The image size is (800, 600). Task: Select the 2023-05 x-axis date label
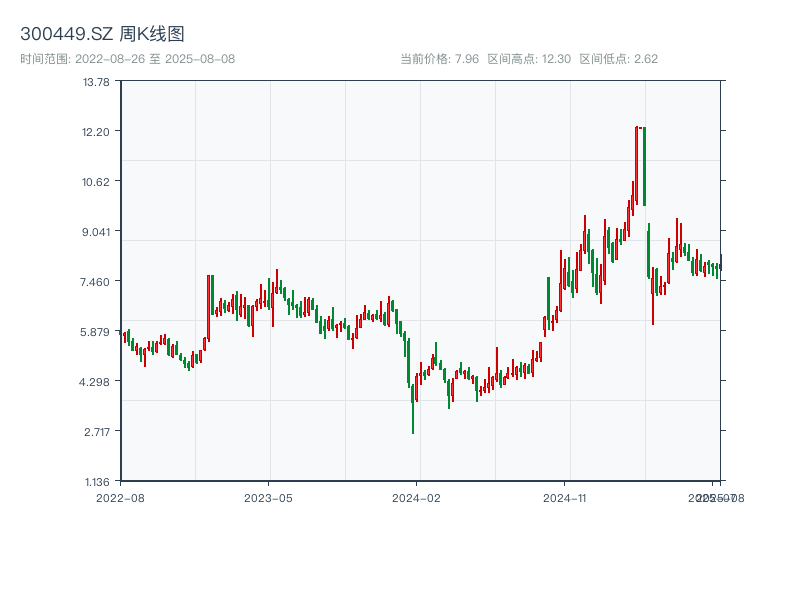pyautogui.click(x=268, y=497)
